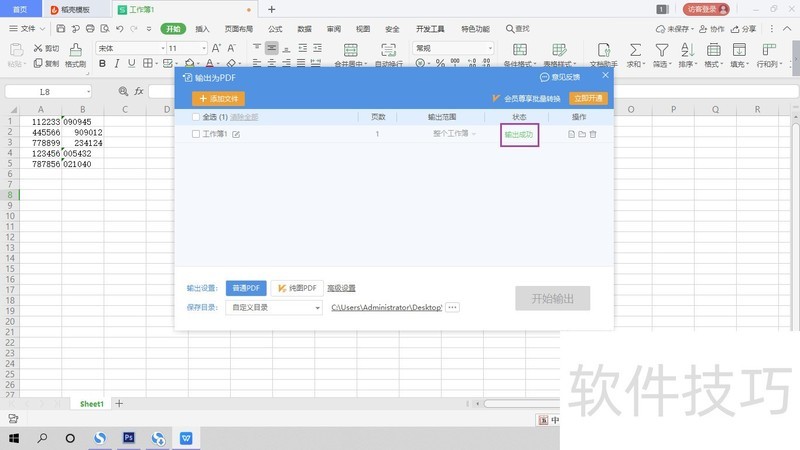
Task: Switch to the 公式 ribbon tab
Action: point(275,29)
